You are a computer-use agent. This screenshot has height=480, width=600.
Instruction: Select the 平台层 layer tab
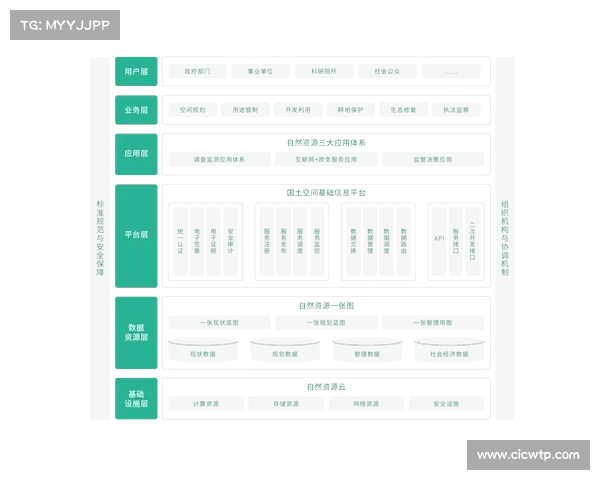click(135, 235)
